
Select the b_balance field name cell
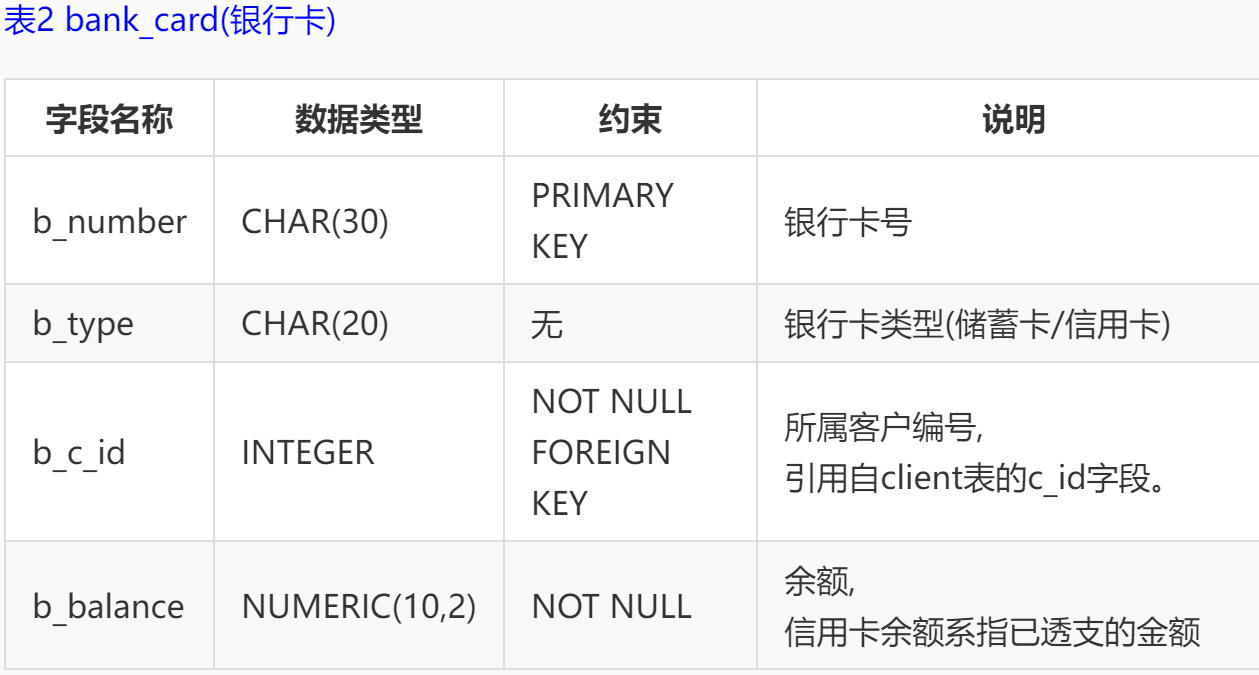tap(108, 607)
